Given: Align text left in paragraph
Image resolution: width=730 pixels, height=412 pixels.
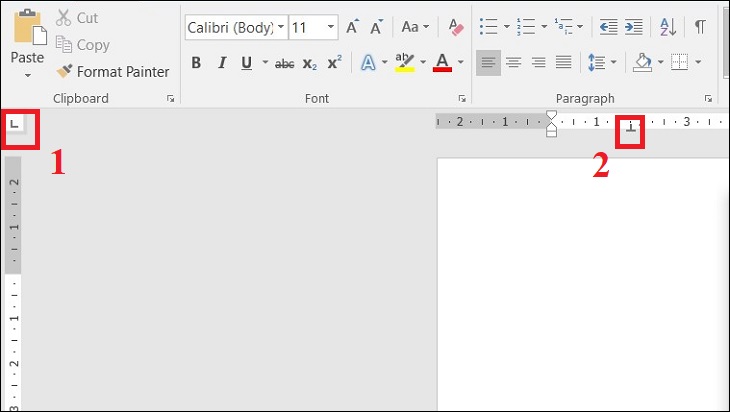Looking at the screenshot, I should tap(488, 63).
